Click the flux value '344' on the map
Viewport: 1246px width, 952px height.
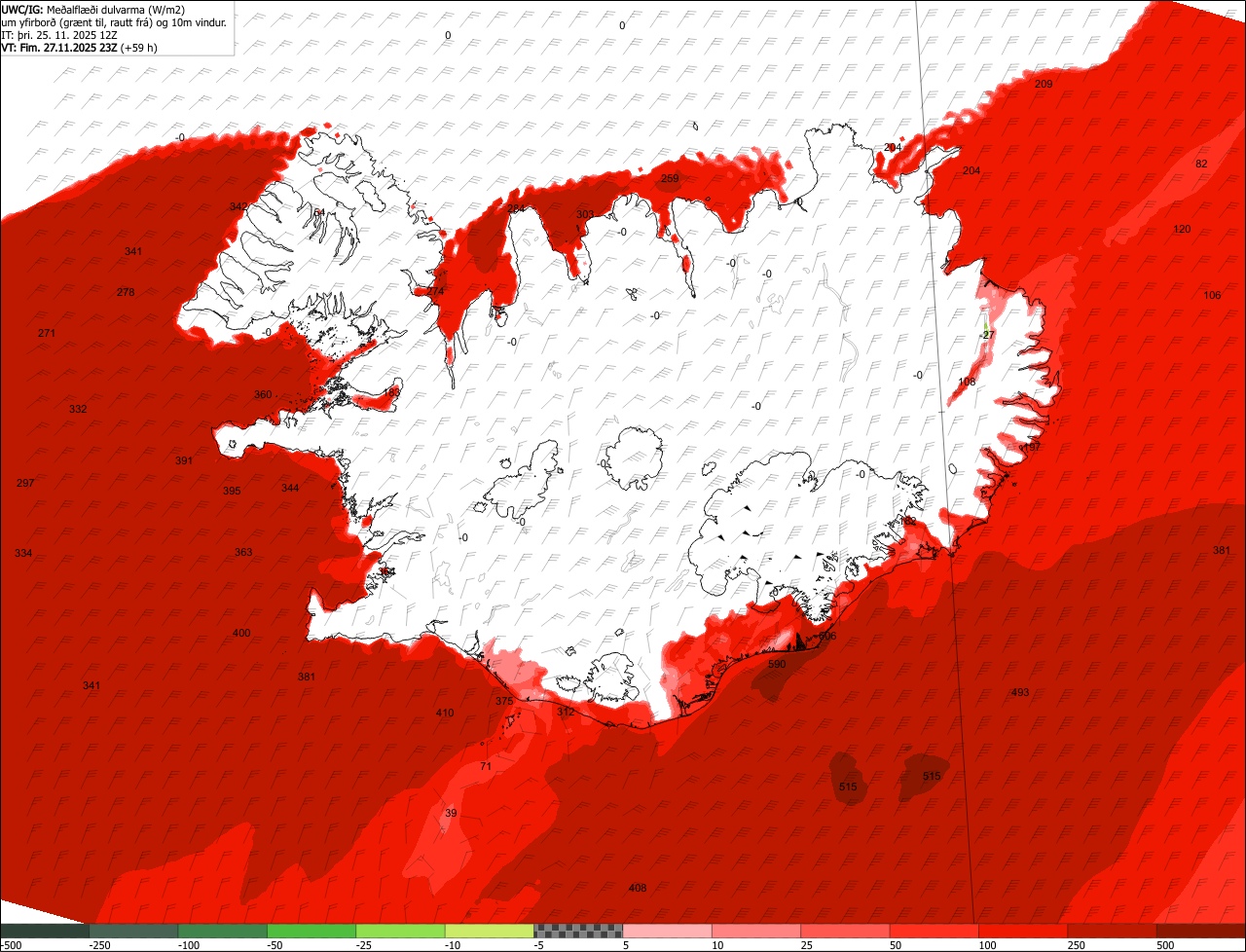coord(290,488)
